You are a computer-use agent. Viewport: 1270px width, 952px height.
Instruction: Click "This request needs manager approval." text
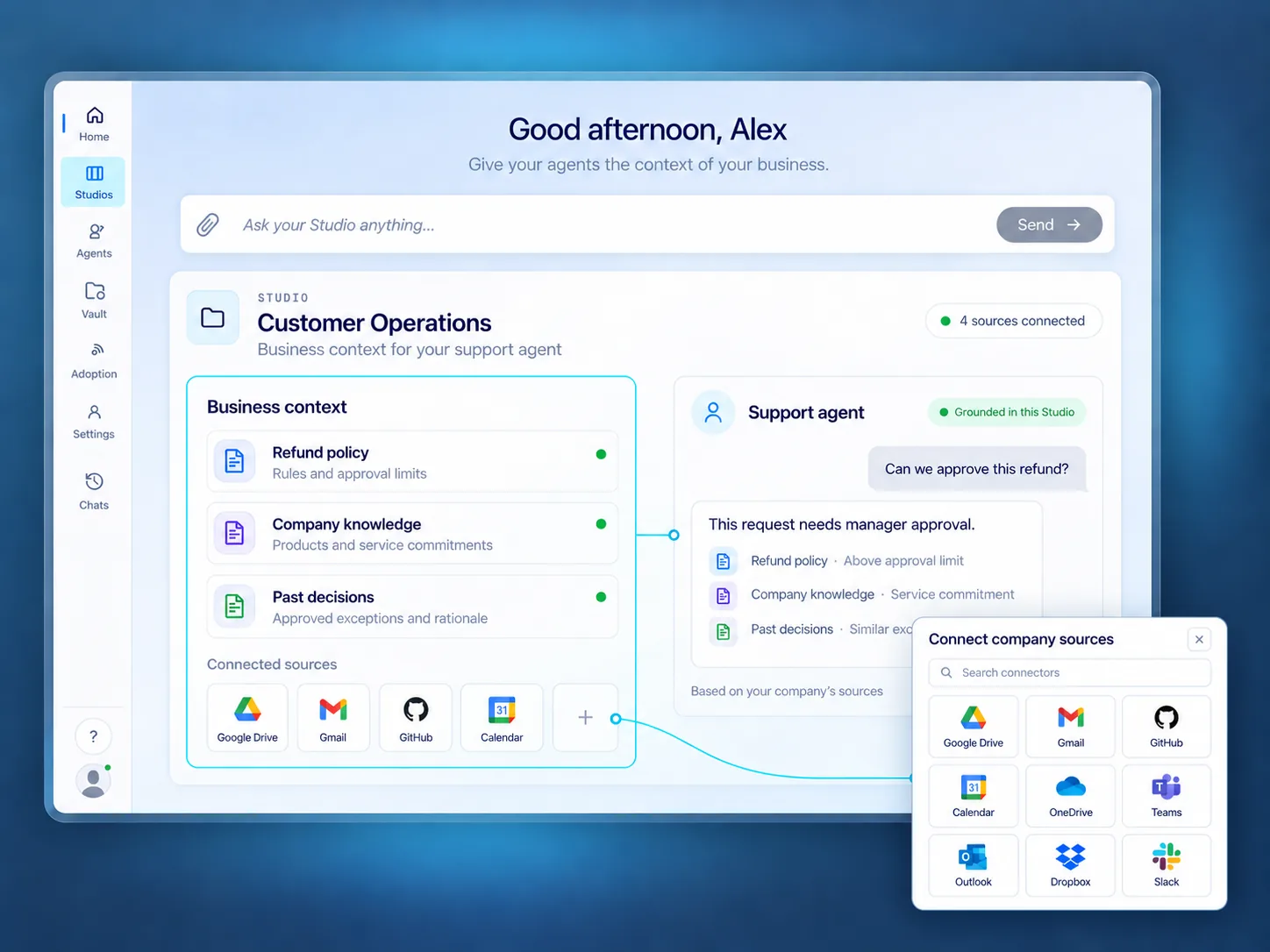841,524
